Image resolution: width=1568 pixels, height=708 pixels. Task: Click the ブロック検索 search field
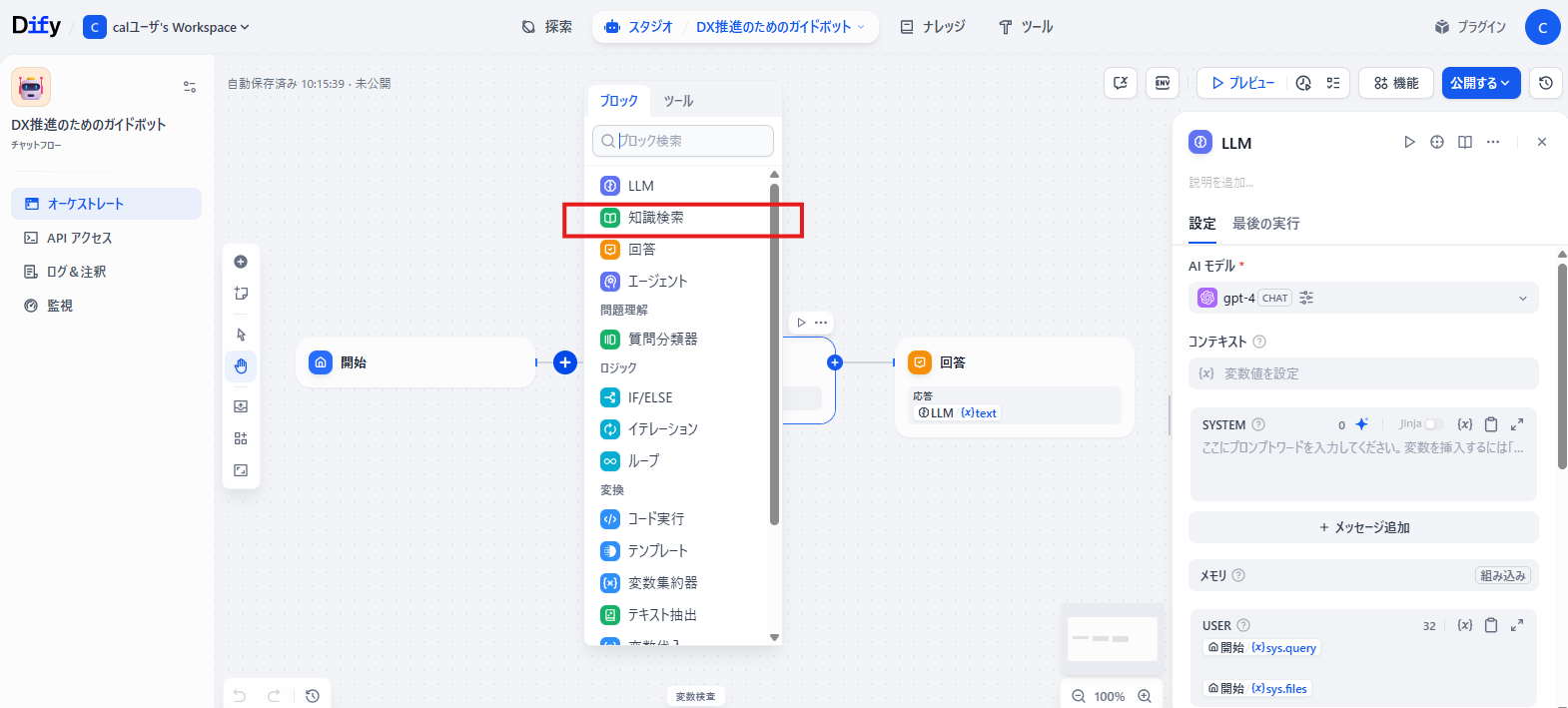(x=683, y=141)
